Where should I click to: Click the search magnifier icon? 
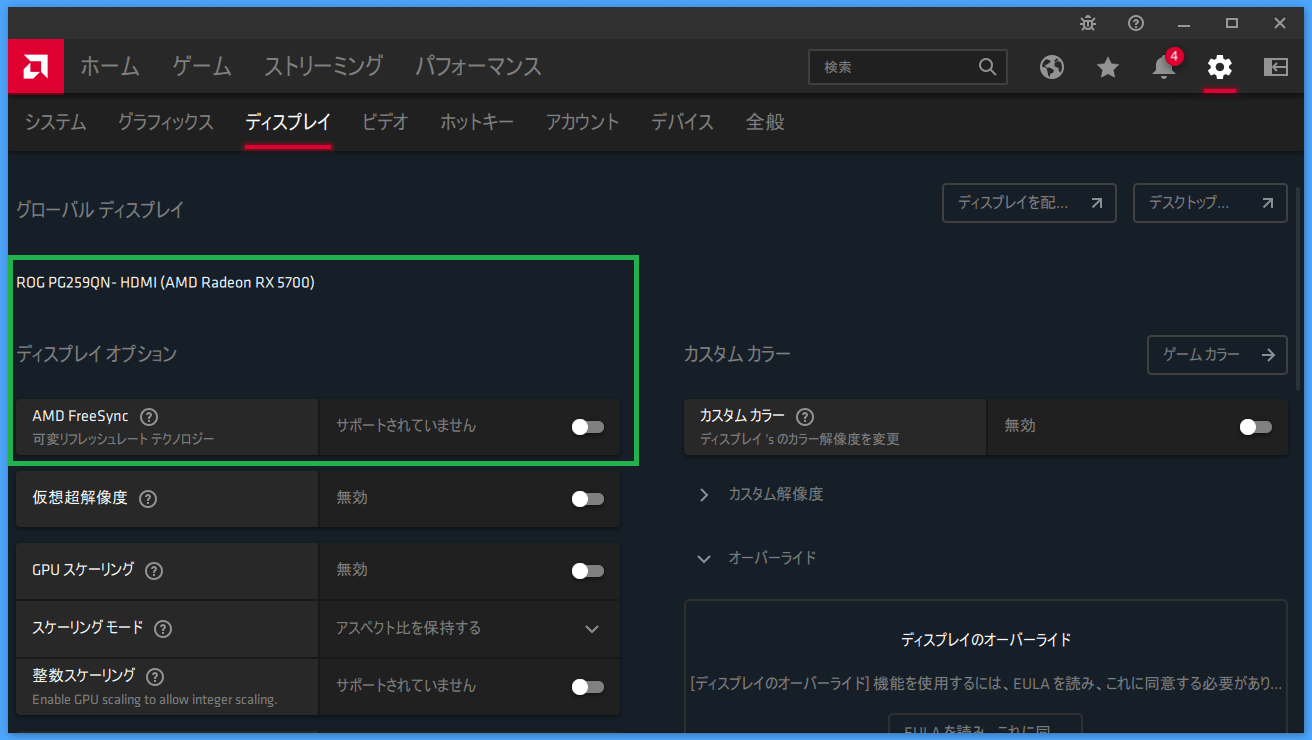pyautogui.click(x=987, y=67)
